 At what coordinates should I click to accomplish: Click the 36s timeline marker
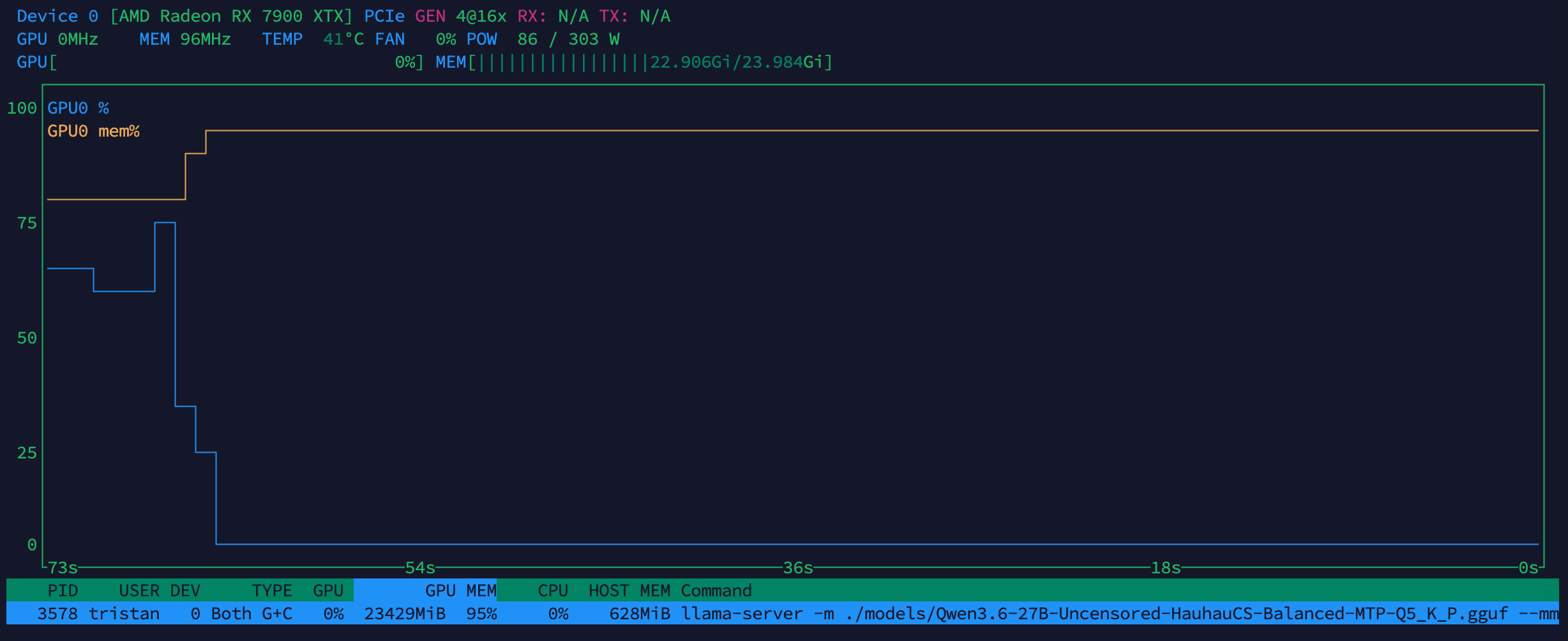point(798,568)
